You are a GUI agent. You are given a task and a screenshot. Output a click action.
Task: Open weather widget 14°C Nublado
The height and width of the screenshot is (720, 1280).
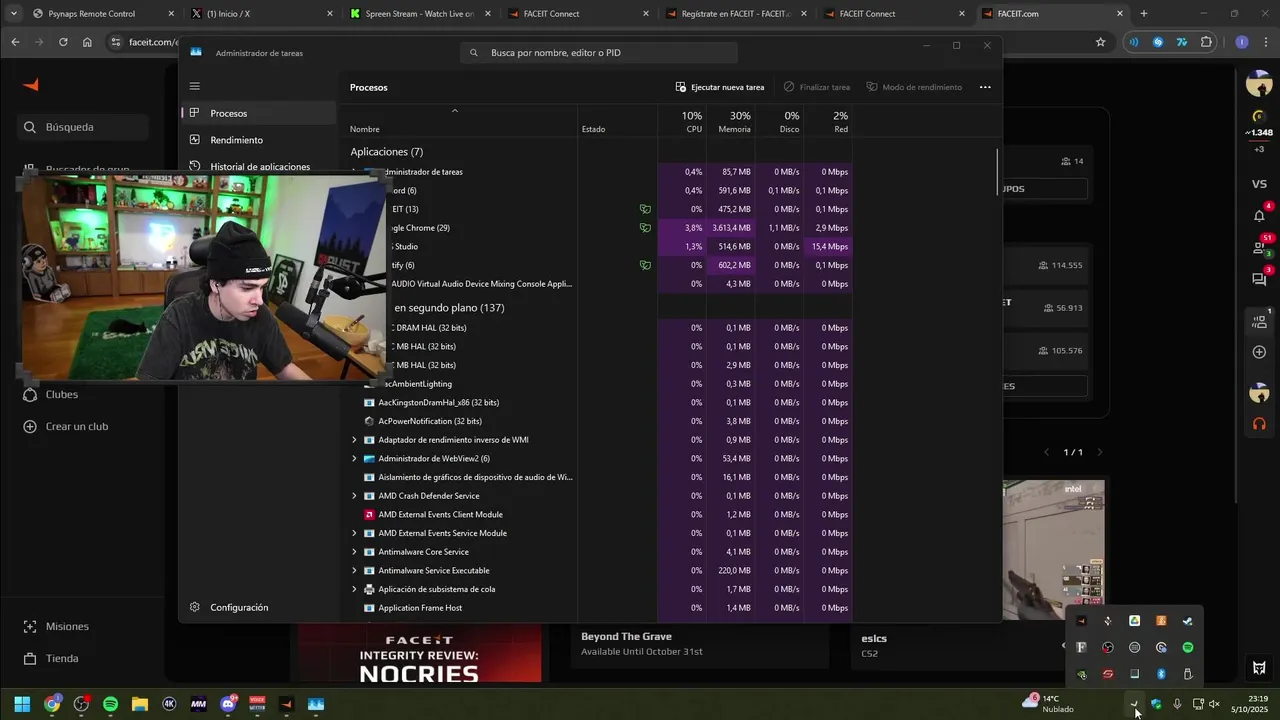point(1048,703)
